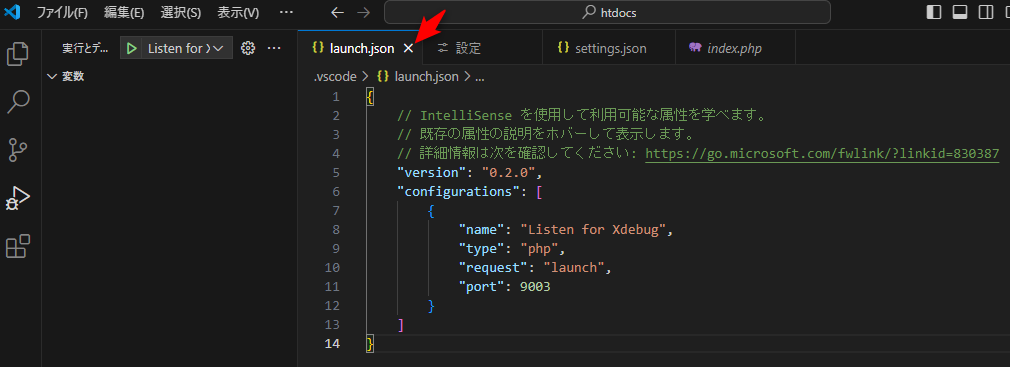Click the "type" key on line 9
The height and width of the screenshot is (367, 1010).
[x=481, y=249]
